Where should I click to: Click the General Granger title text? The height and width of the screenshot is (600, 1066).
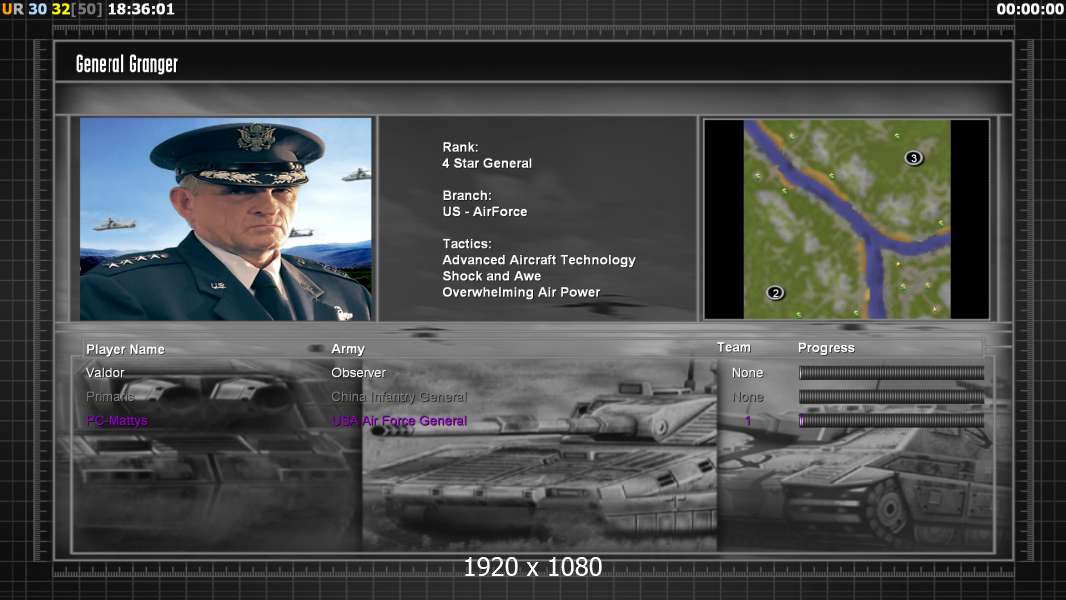(126, 64)
